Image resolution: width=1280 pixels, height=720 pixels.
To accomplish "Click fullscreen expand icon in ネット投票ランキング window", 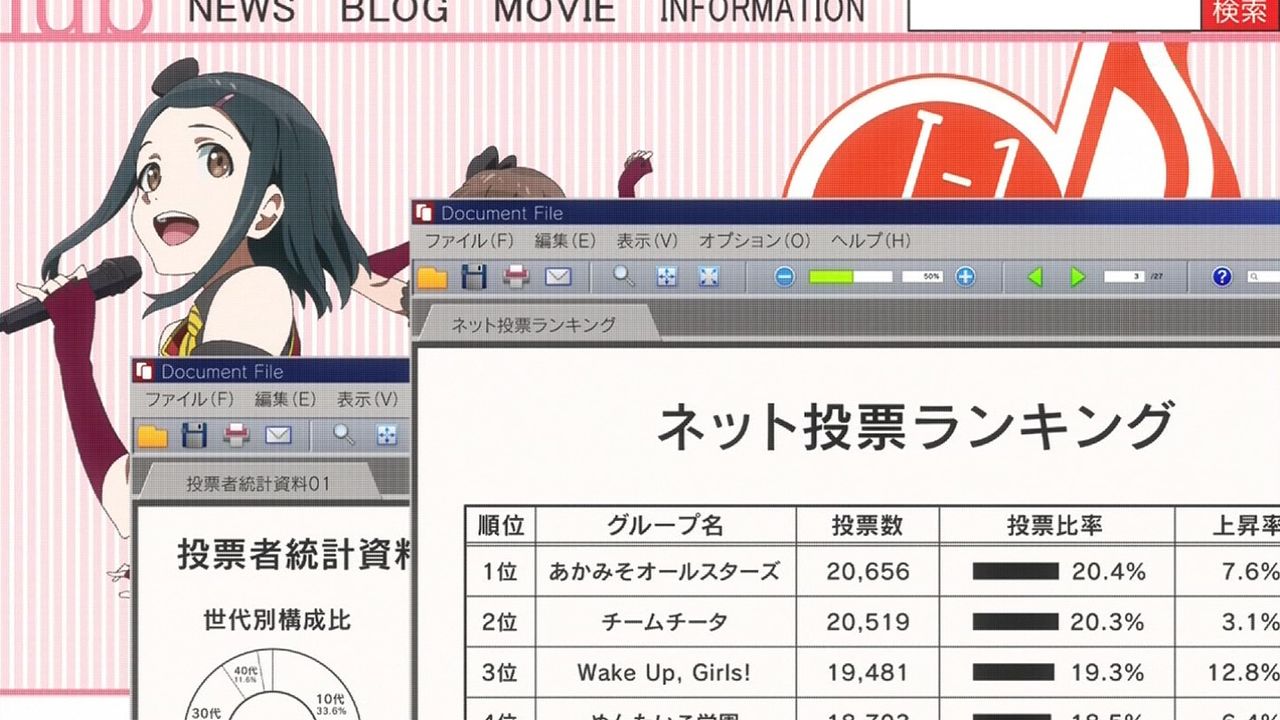I will click(708, 277).
